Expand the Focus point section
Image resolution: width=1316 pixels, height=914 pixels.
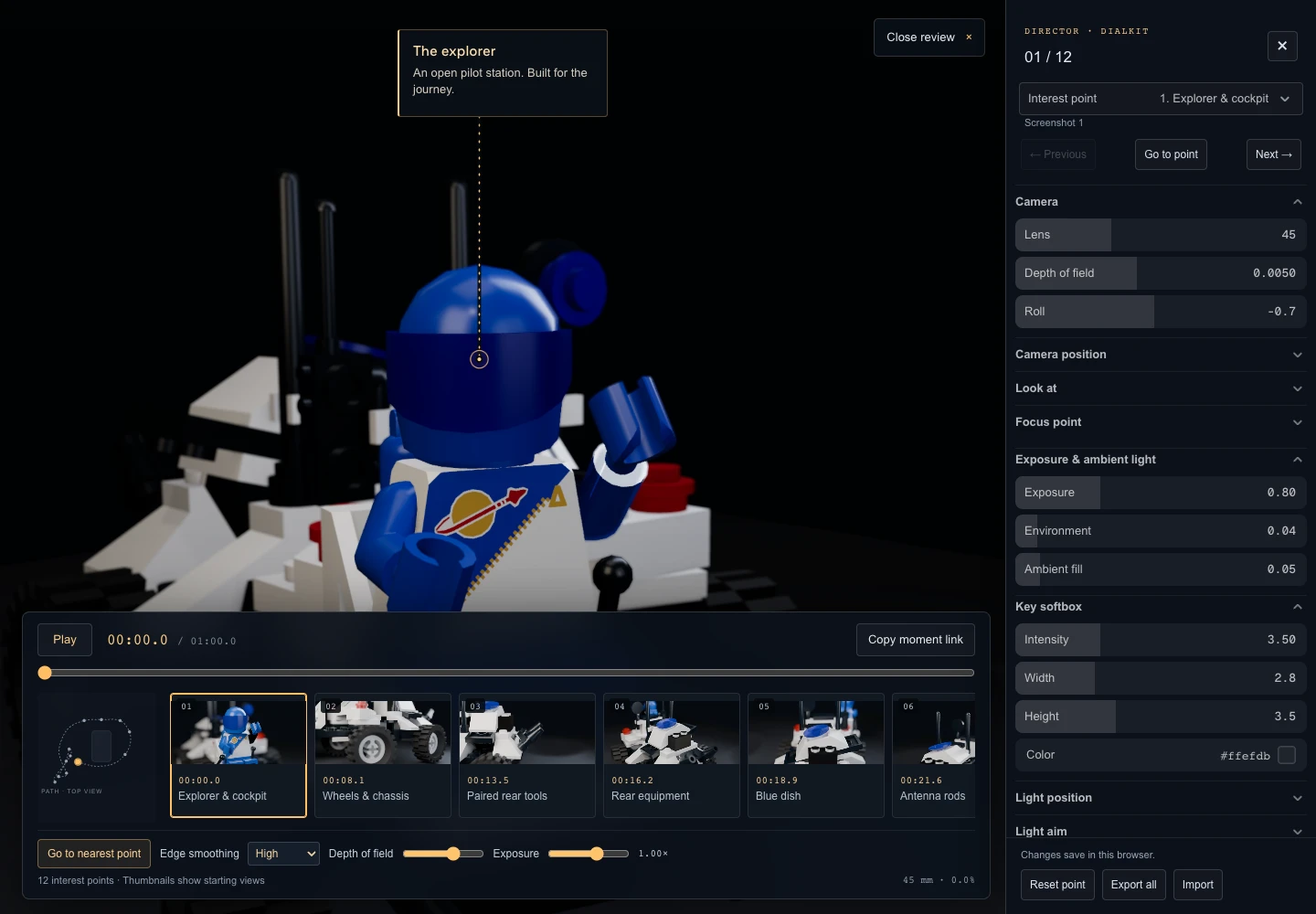pyautogui.click(x=1160, y=422)
